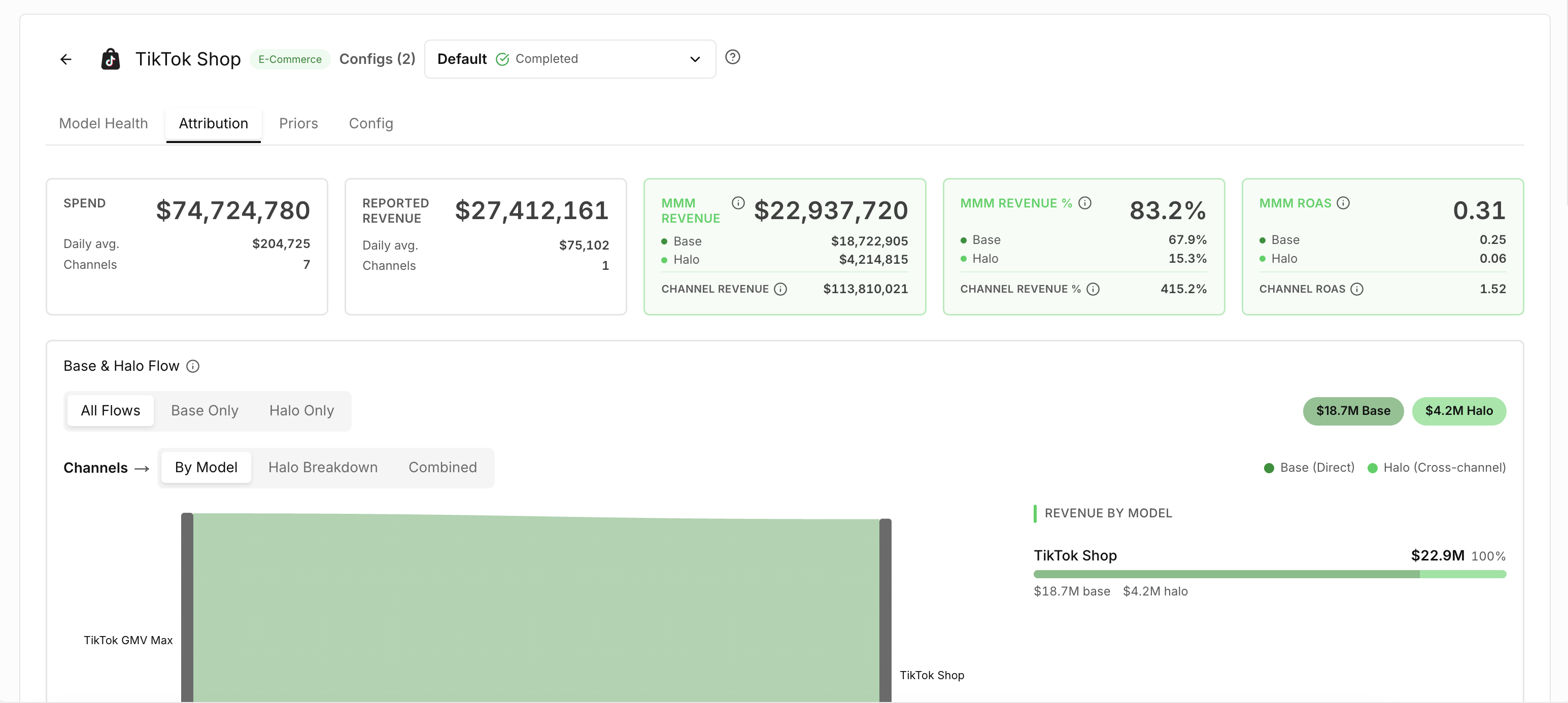Click the TikTok Shop Sankey node label
The width and height of the screenshot is (1568, 703).
pyautogui.click(x=932, y=675)
